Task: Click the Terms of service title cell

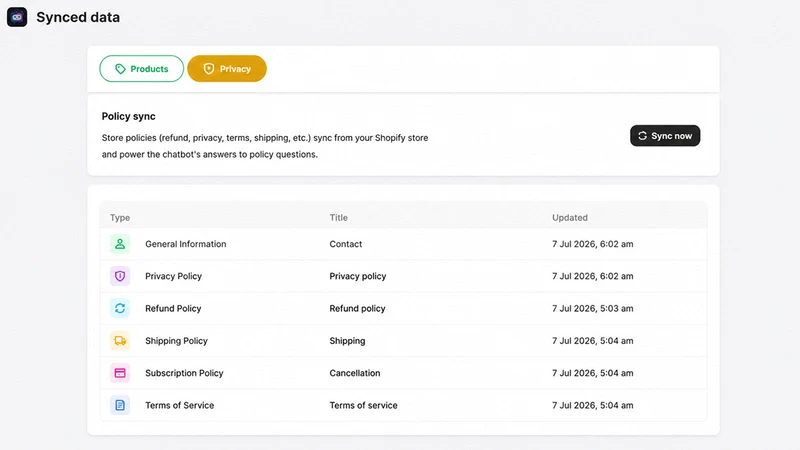Action: (x=363, y=405)
